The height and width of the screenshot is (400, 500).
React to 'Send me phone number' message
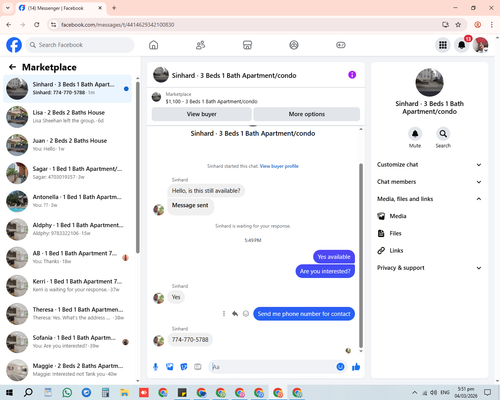tap(246, 314)
